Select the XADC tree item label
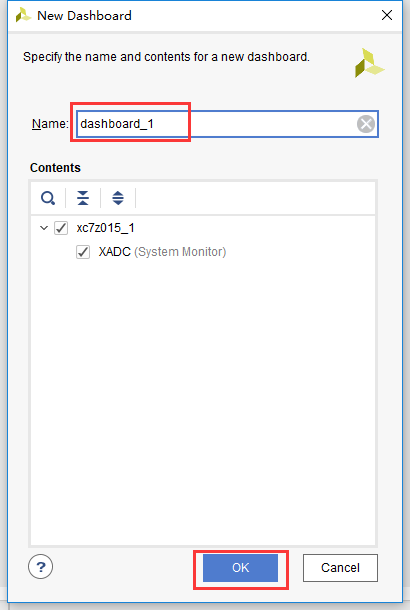This screenshot has height=610, width=410. pyautogui.click(x=114, y=252)
